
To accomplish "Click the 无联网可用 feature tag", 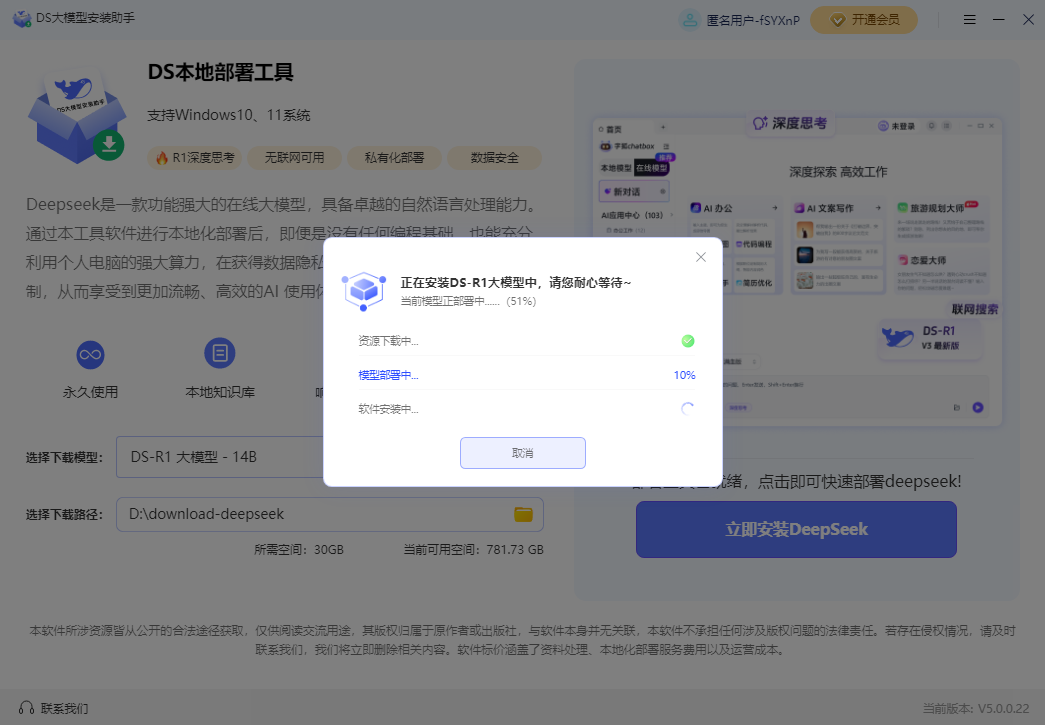I will pyautogui.click(x=294, y=158).
